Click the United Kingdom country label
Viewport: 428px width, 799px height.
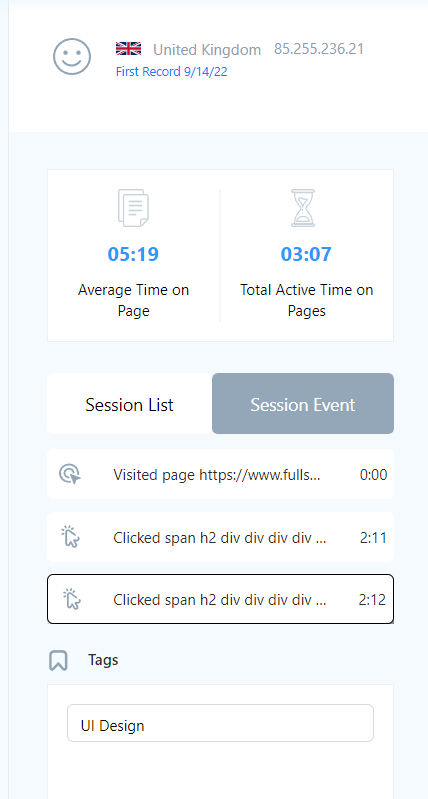click(207, 49)
